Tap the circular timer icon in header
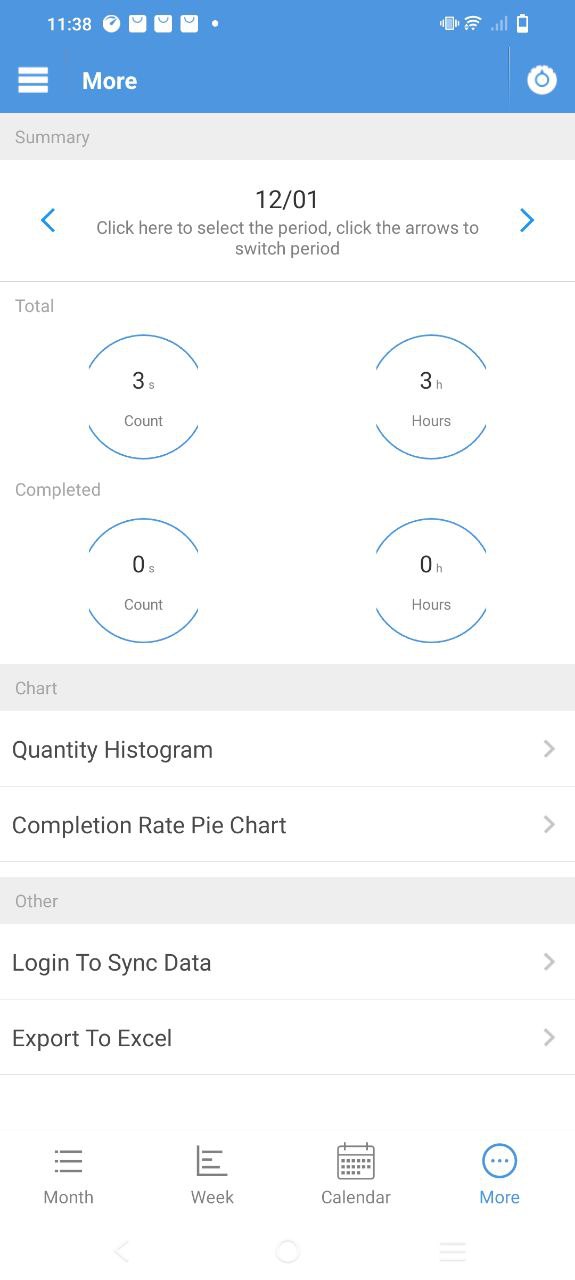 point(542,80)
